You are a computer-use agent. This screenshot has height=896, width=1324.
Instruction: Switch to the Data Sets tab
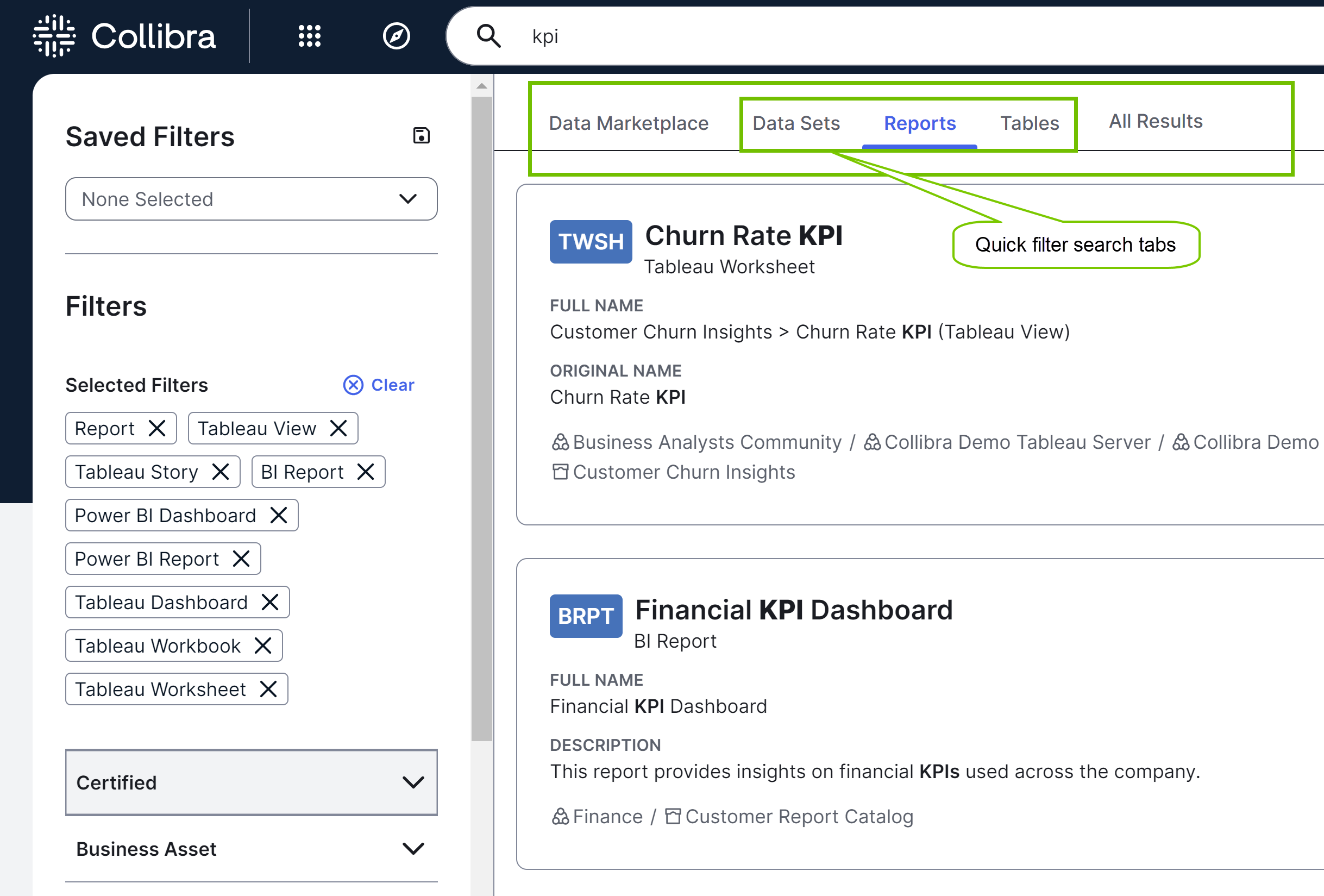click(796, 123)
